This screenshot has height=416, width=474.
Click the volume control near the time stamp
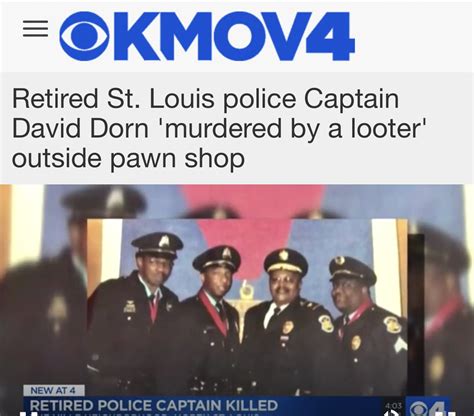click(390, 413)
